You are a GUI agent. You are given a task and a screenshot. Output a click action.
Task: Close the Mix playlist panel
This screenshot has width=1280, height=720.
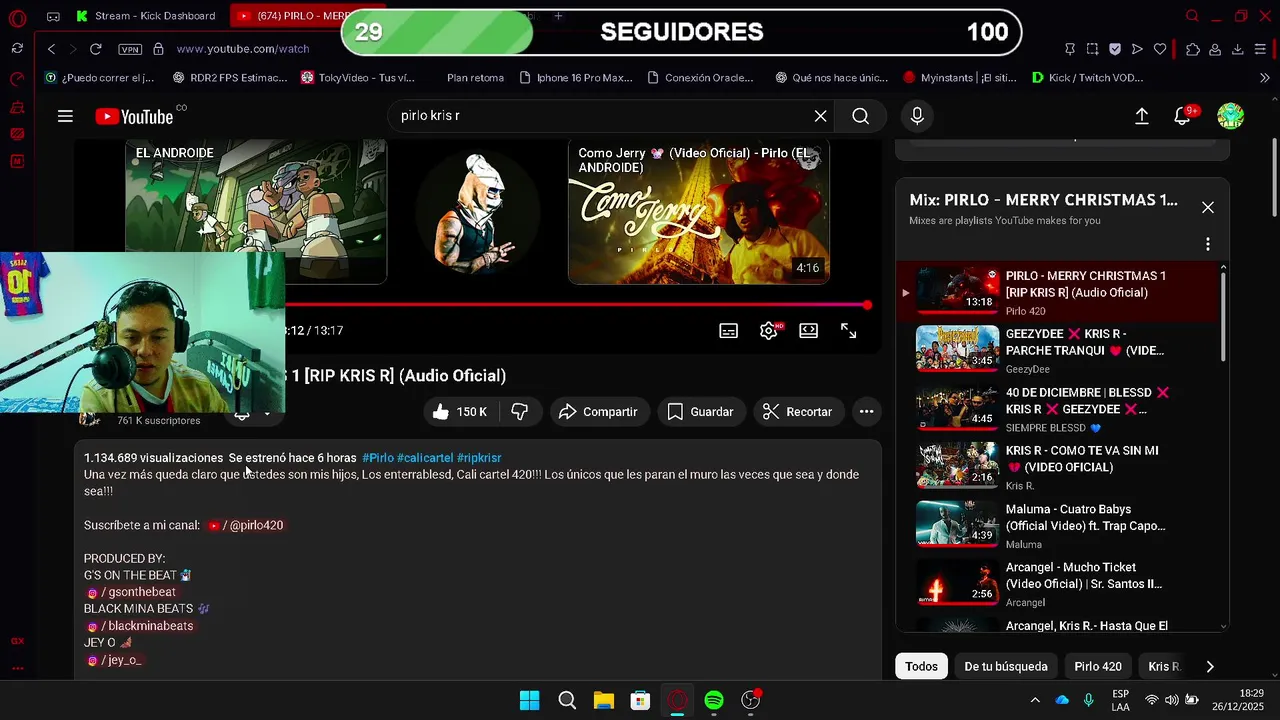(1207, 207)
